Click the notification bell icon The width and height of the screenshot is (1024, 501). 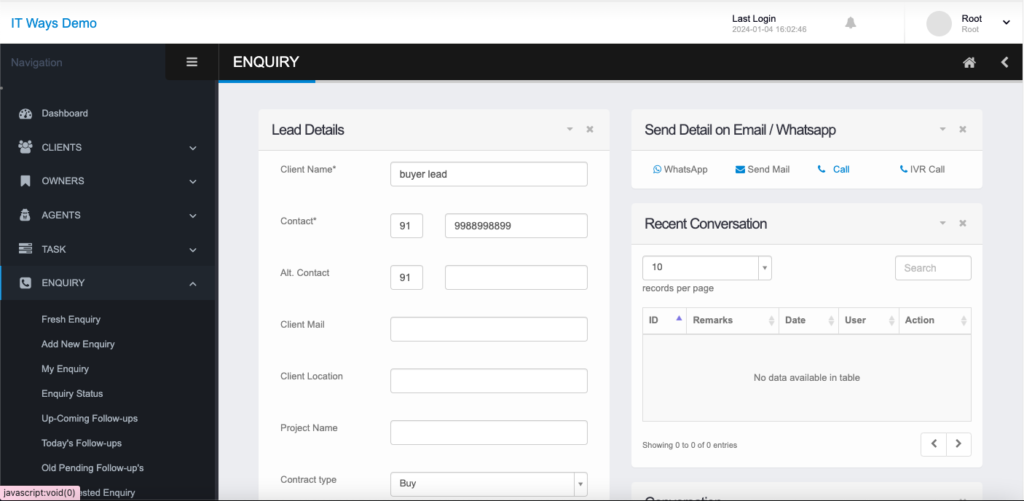[x=851, y=22]
